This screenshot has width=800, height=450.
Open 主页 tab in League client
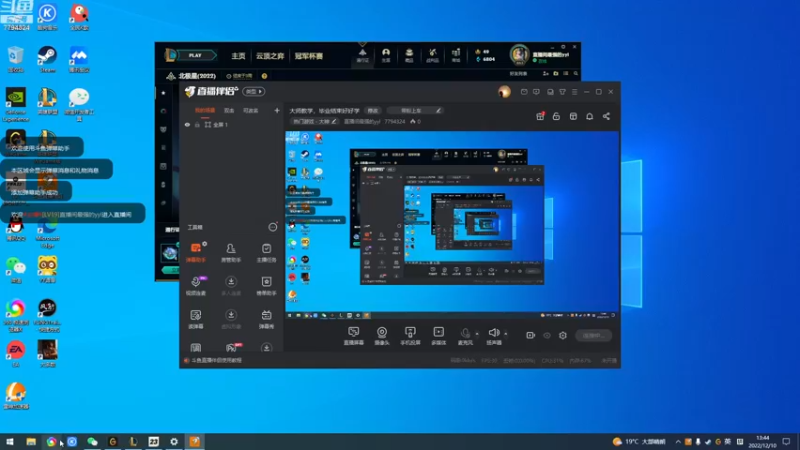[238, 56]
